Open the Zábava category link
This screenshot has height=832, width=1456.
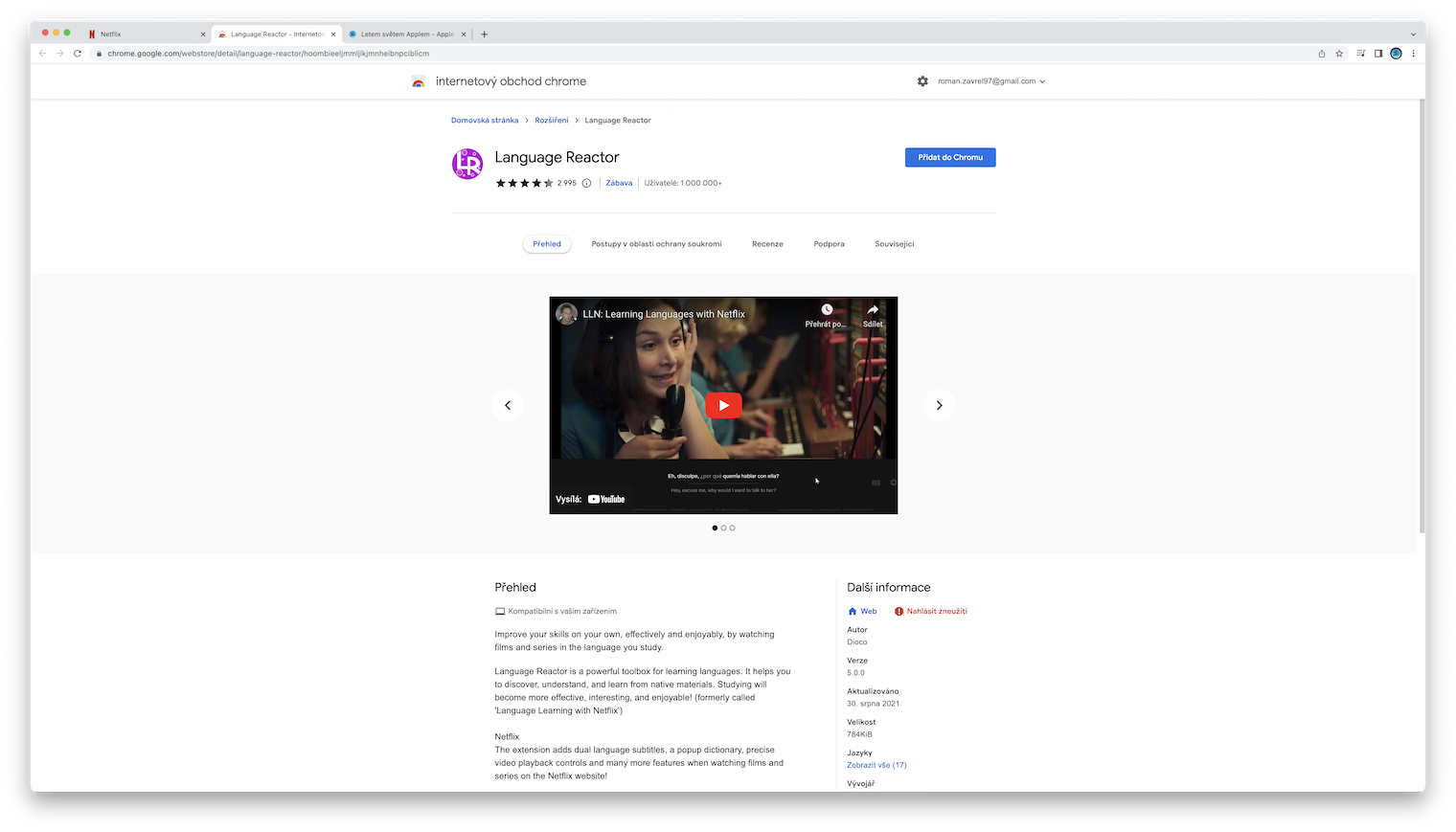(x=619, y=182)
